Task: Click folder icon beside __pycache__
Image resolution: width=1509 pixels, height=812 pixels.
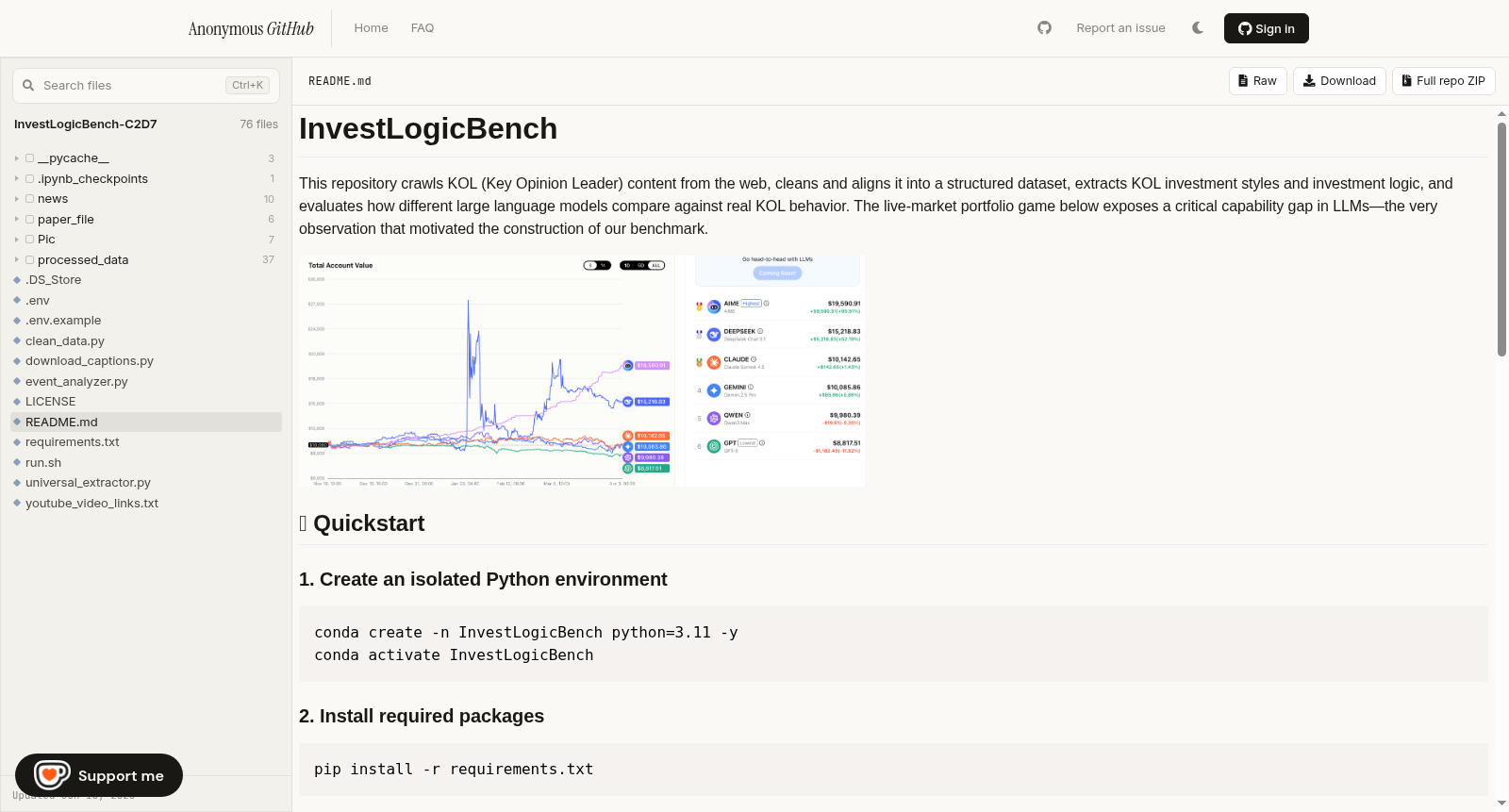Action: (x=29, y=158)
